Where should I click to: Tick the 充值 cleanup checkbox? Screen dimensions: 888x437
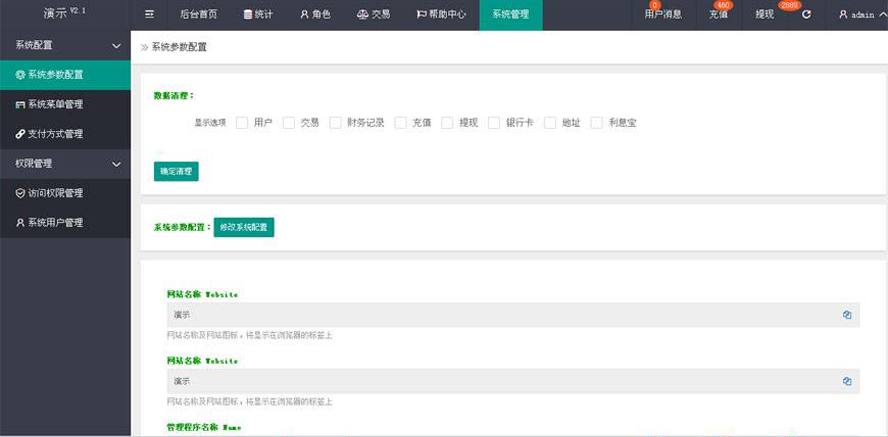pyautogui.click(x=401, y=123)
